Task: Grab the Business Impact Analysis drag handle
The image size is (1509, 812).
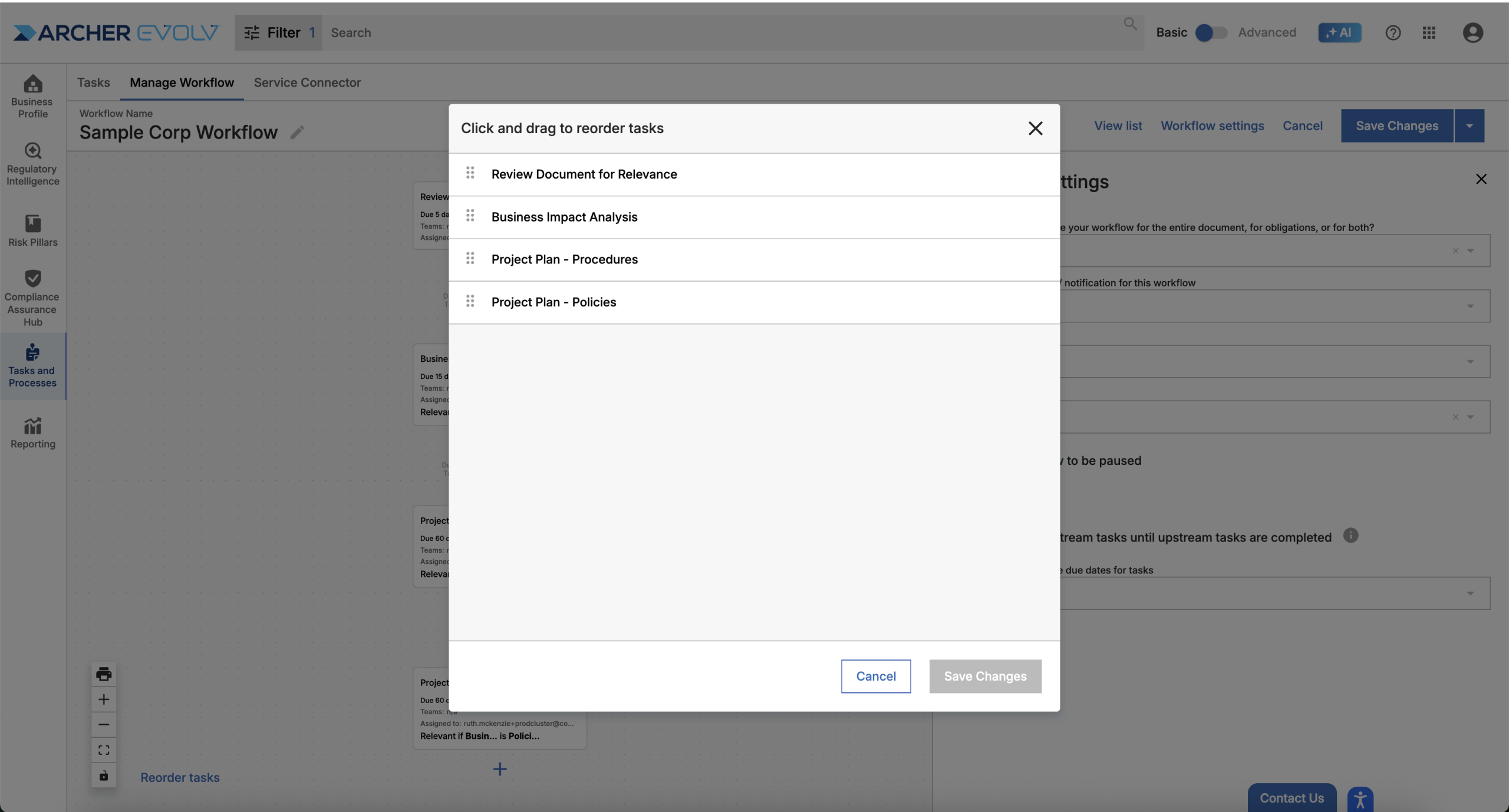Action: pyautogui.click(x=470, y=216)
